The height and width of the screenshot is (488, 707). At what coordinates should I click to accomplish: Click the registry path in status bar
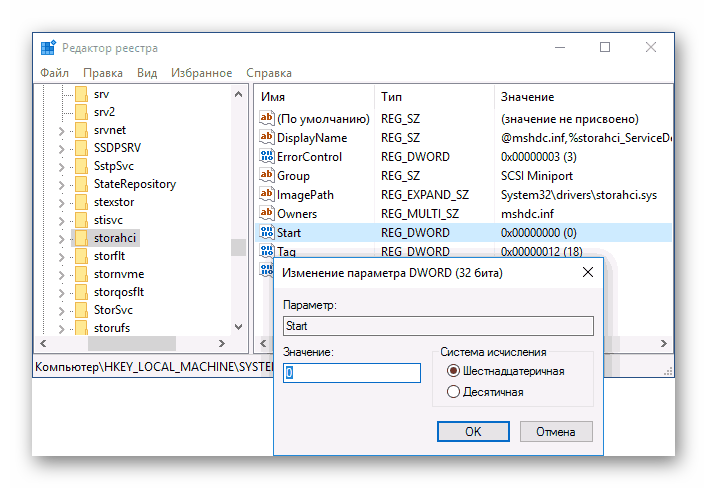coord(154,367)
